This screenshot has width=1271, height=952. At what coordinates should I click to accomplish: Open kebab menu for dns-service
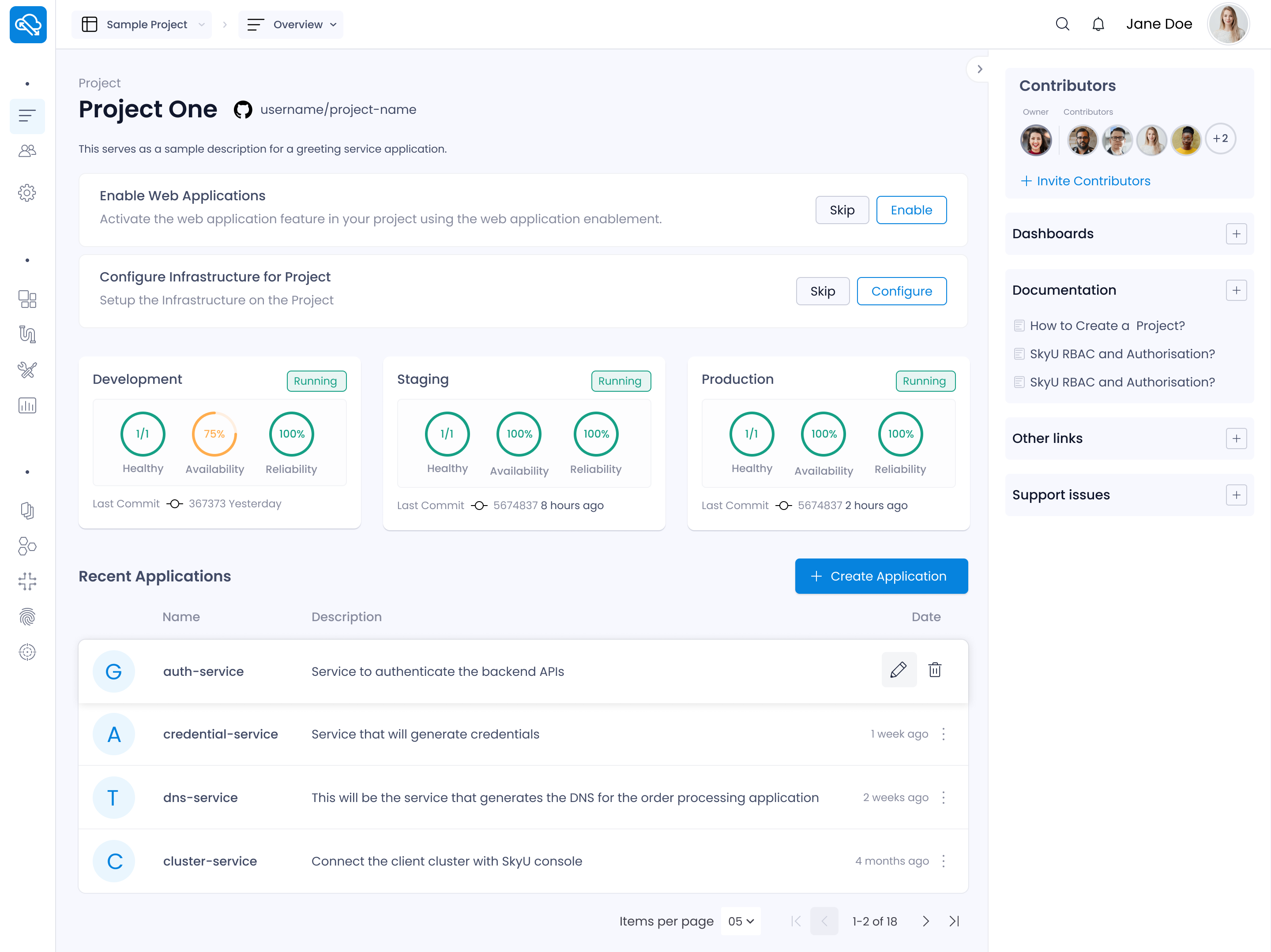[944, 798]
